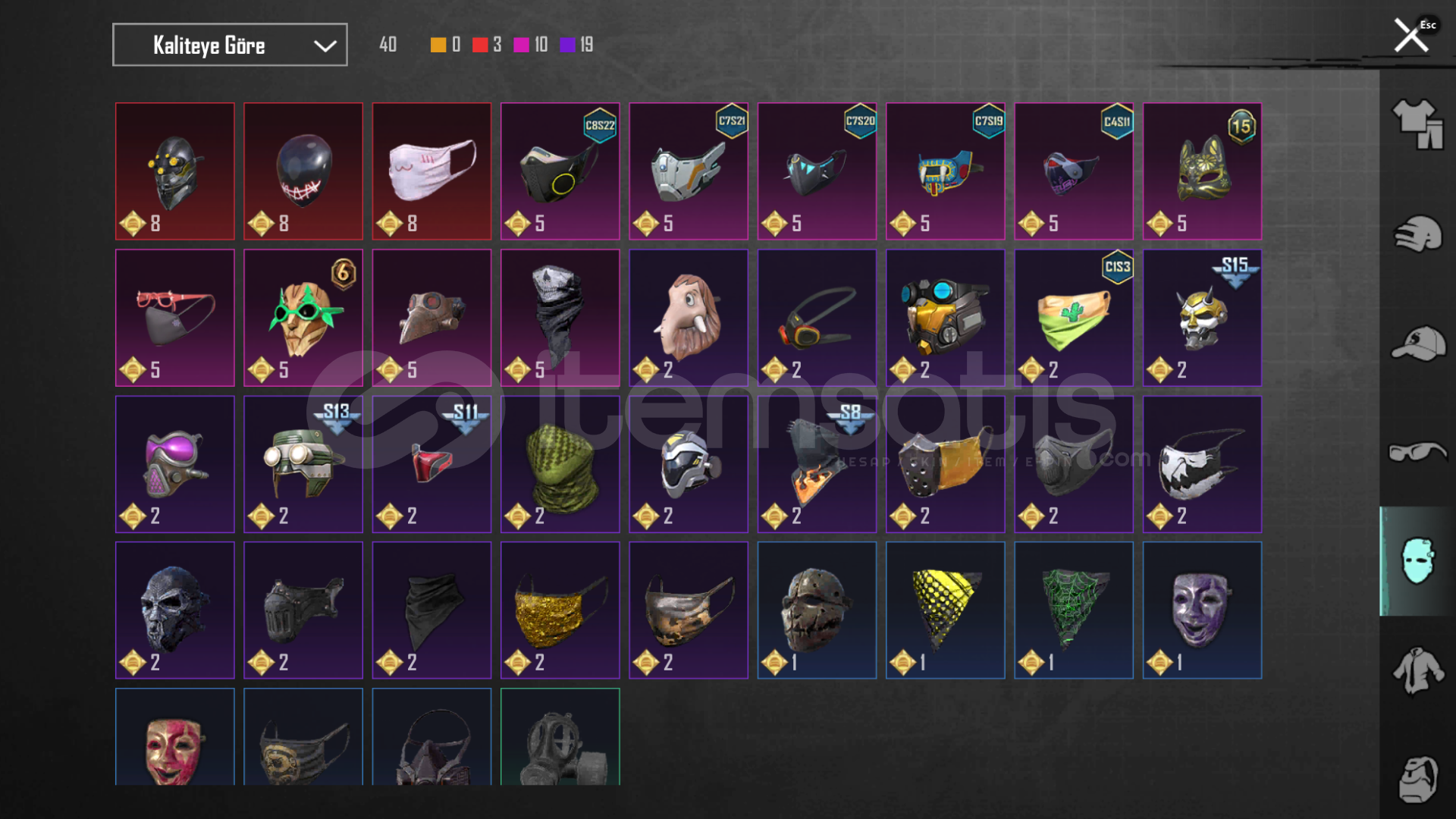Screen dimensions: 1456x819
Task: Expand the Kaliteye Göre sort dropdown
Action: (230, 45)
